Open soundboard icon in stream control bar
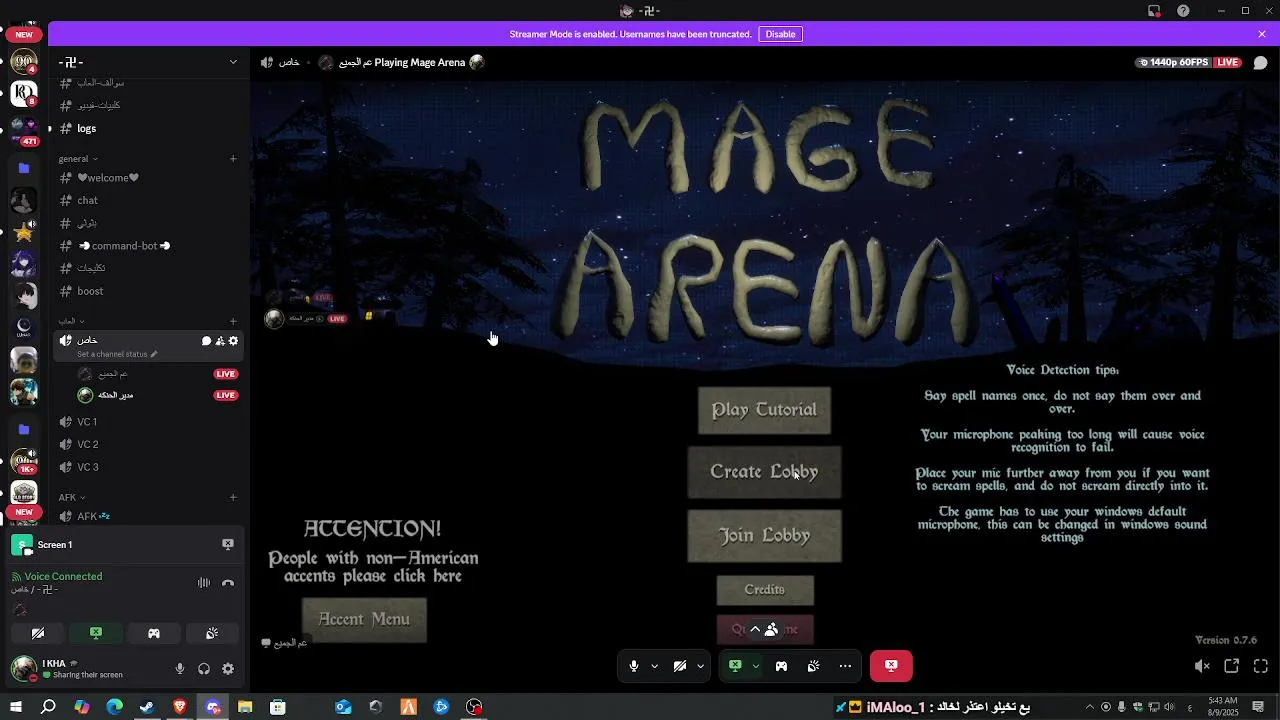The height and width of the screenshot is (720, 1280). pyautogui.click(x=814, y=666)
